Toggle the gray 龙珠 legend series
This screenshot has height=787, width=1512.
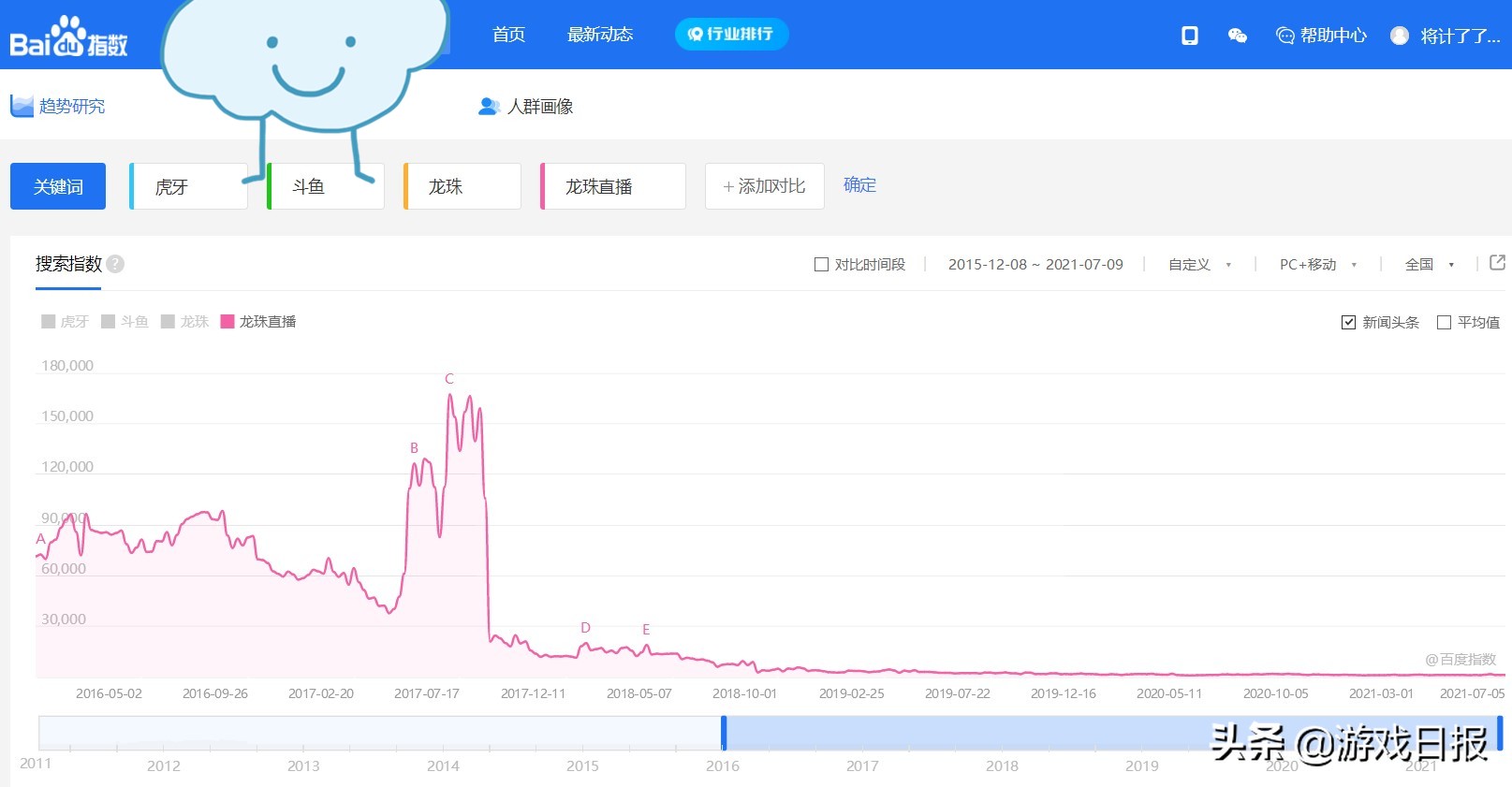click(x=184, y=322)
